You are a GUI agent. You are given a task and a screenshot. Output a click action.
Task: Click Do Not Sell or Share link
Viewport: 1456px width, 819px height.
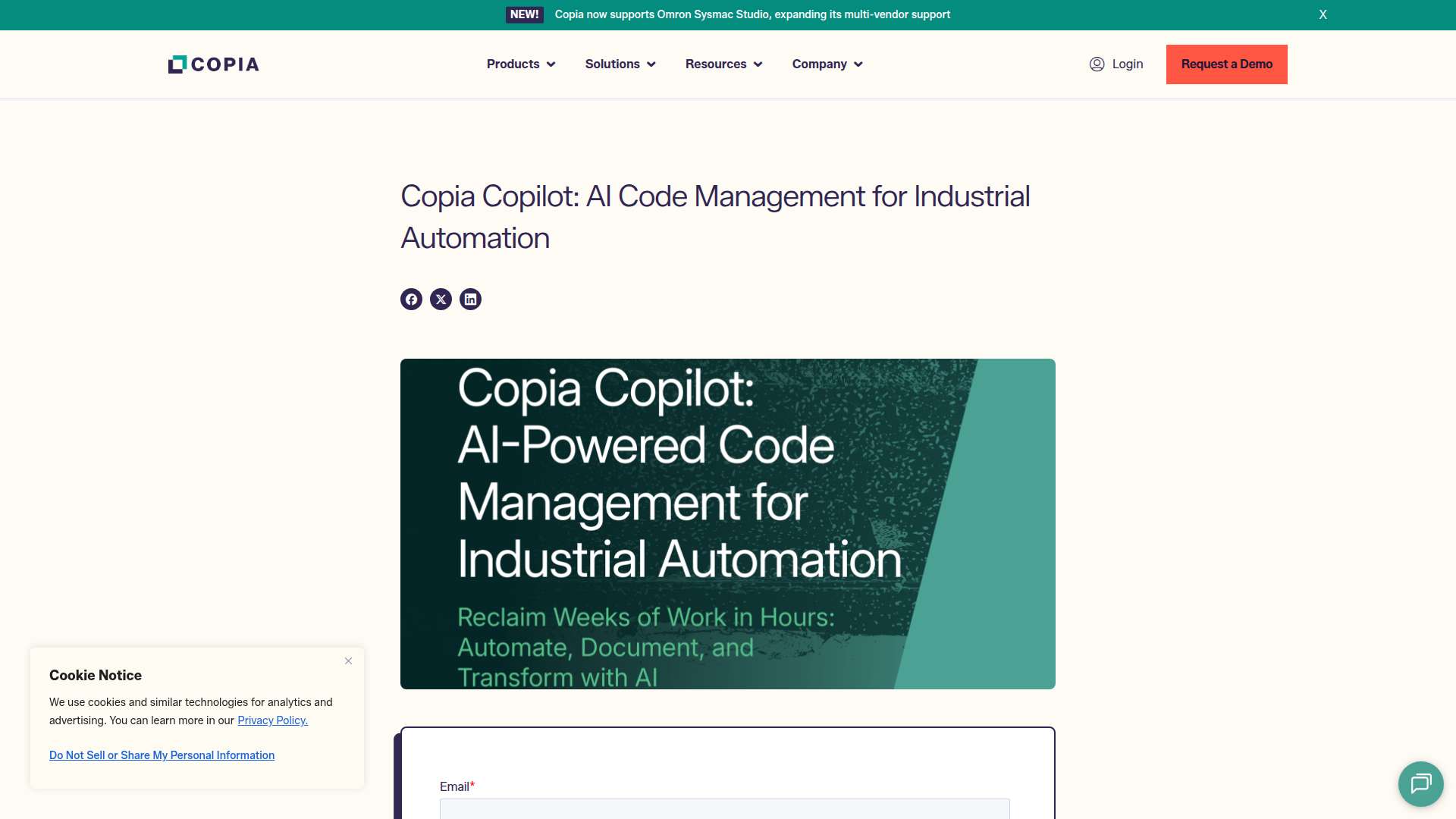(x=162, y=755)
